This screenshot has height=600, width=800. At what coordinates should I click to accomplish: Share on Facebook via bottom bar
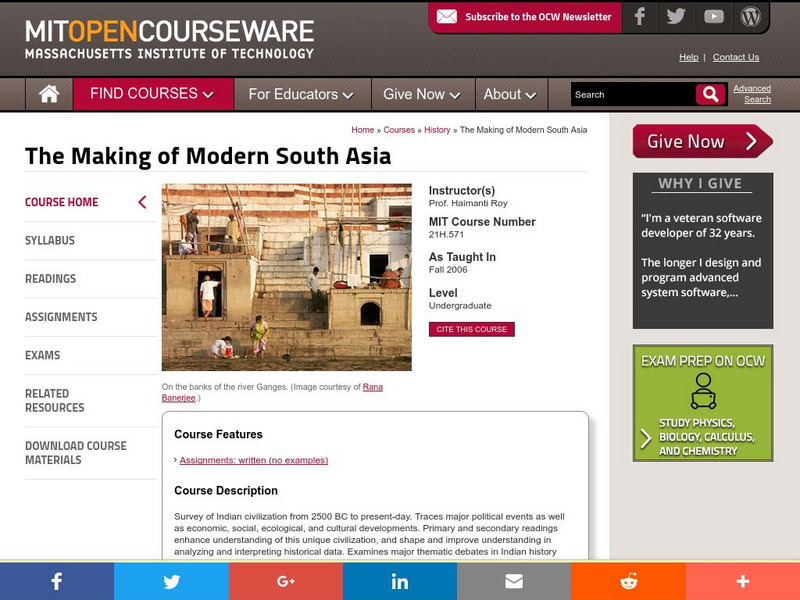(57, 581)
